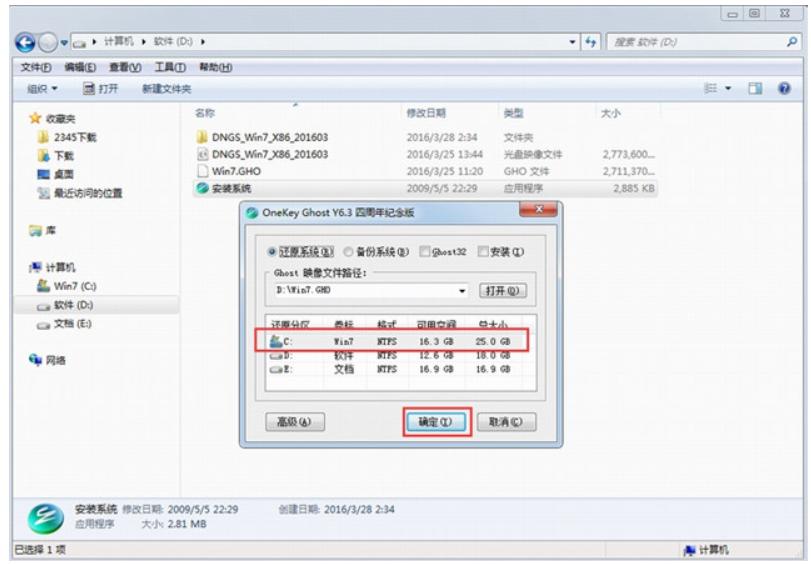Viewport: 811px width, 565px height.
Task: Select the D: 软件 partition row
Action: 391,356
